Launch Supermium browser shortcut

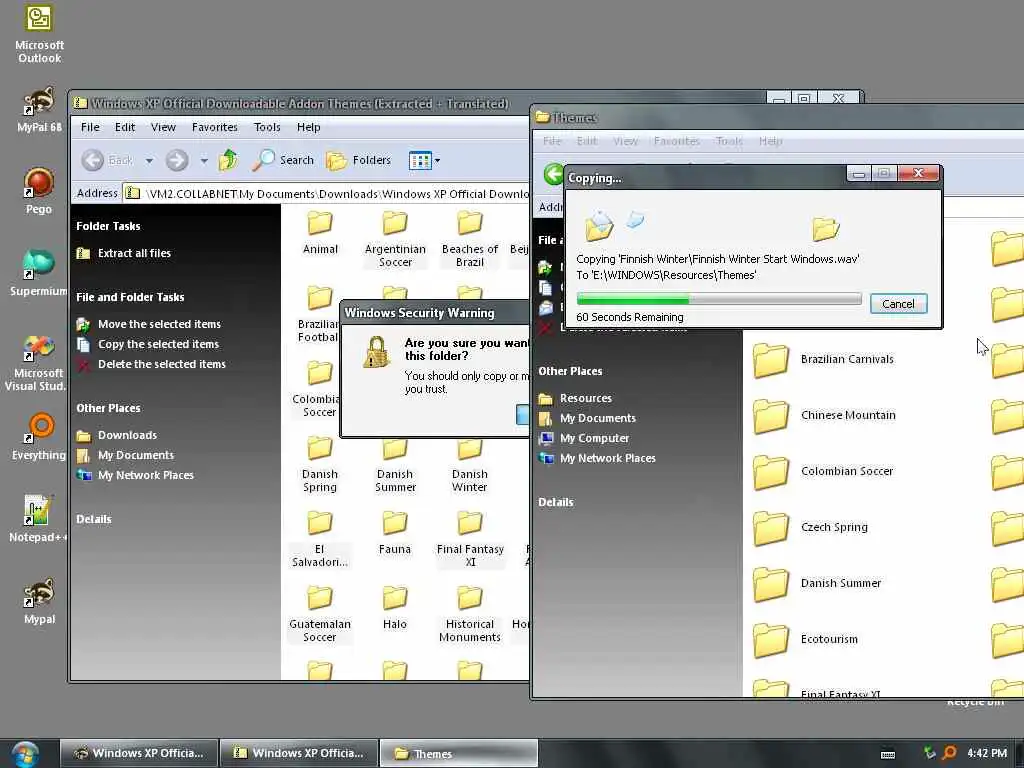[39, 273]
